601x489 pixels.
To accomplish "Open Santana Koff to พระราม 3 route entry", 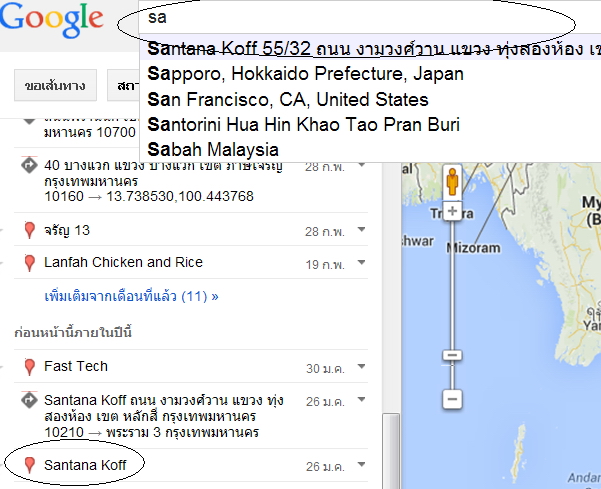I will pos(164,416).
